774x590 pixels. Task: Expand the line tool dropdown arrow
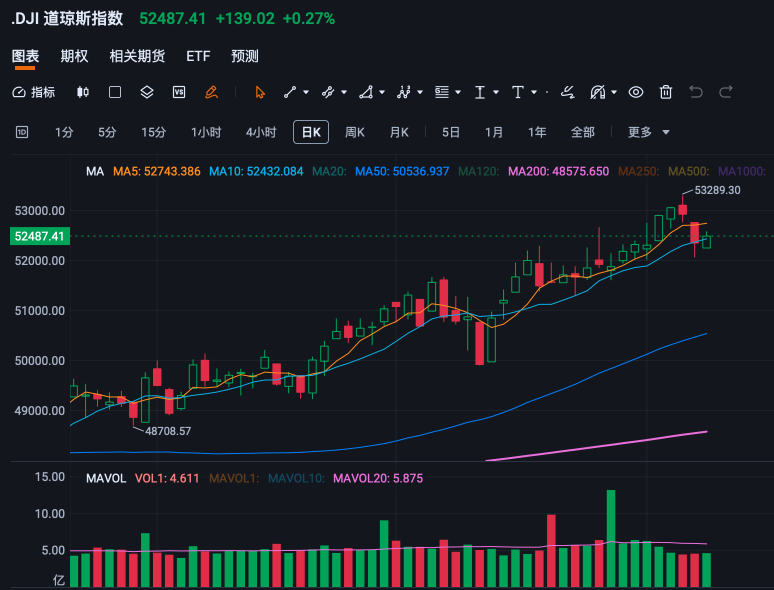click(306, 92)
